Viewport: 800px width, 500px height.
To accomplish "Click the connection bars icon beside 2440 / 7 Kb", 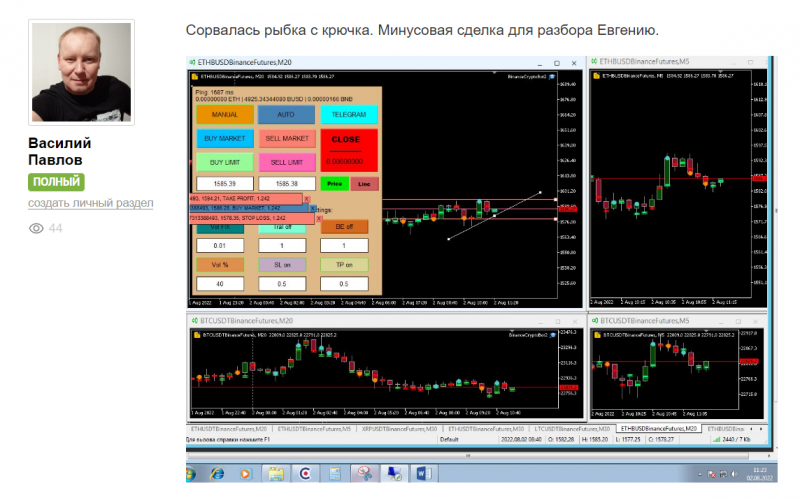I will [716, 439].
